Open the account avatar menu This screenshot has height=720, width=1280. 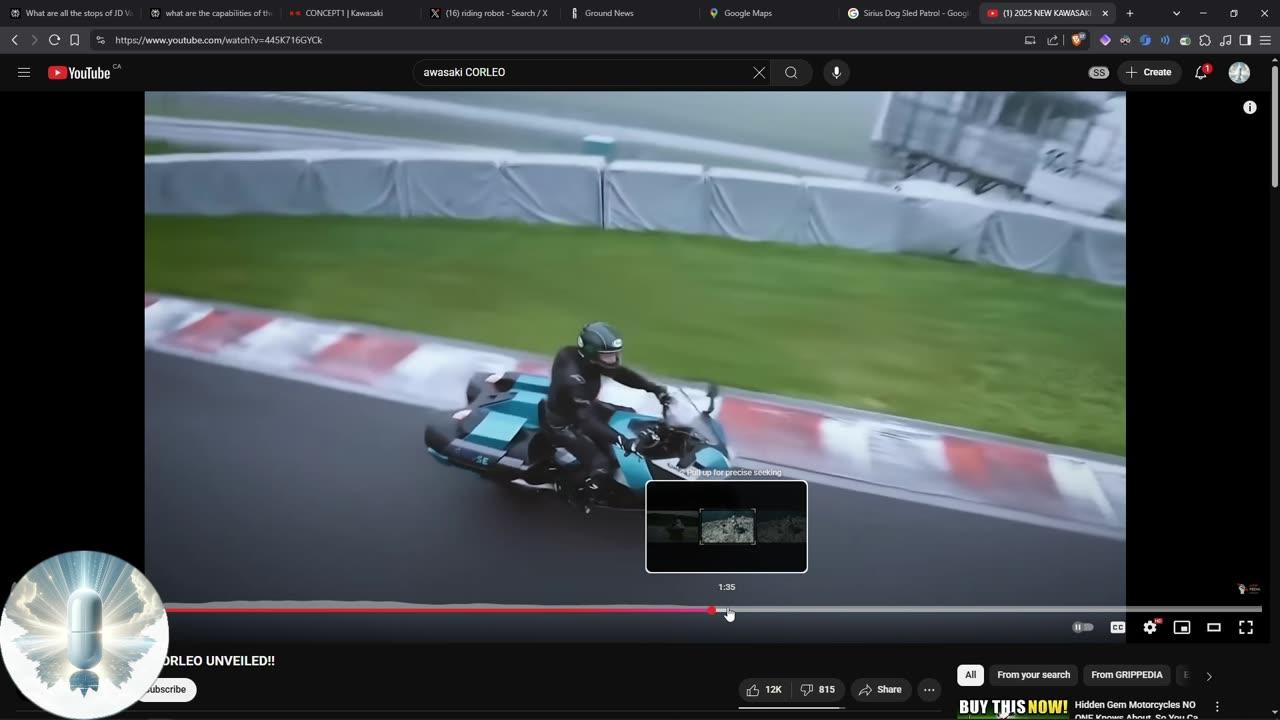(1239, 72)
